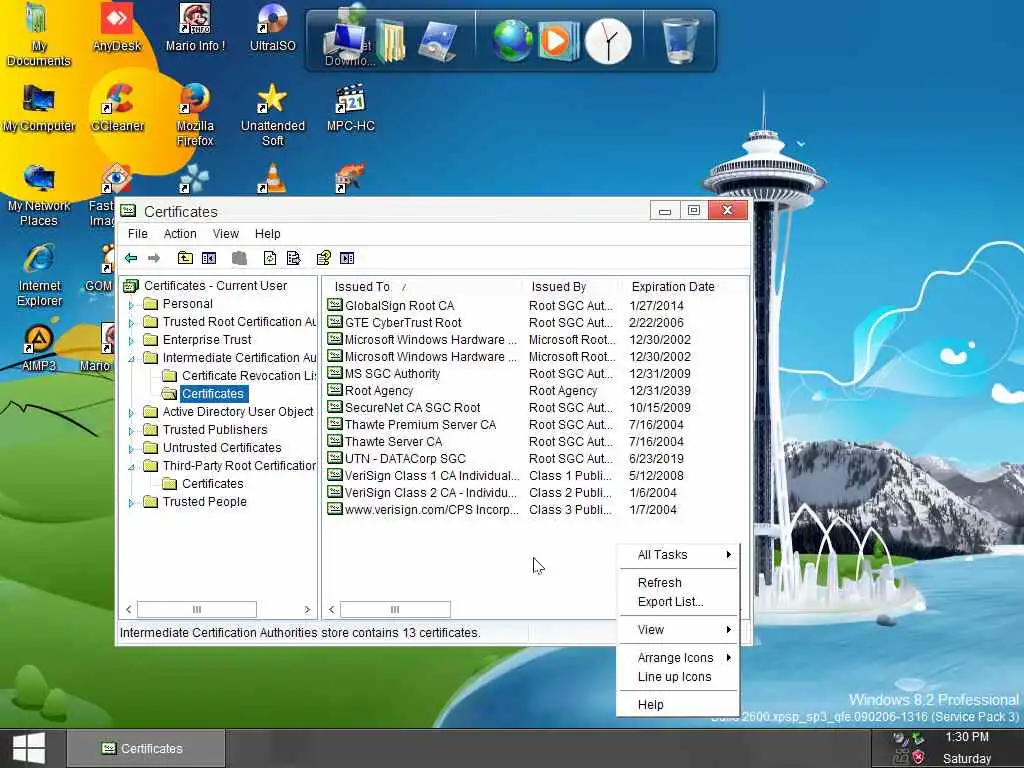Image resolution: width=1024 pixels, height=768 pixels.
Task: Click the globe icon in the top dock
Action: click(x=512, y=40)
